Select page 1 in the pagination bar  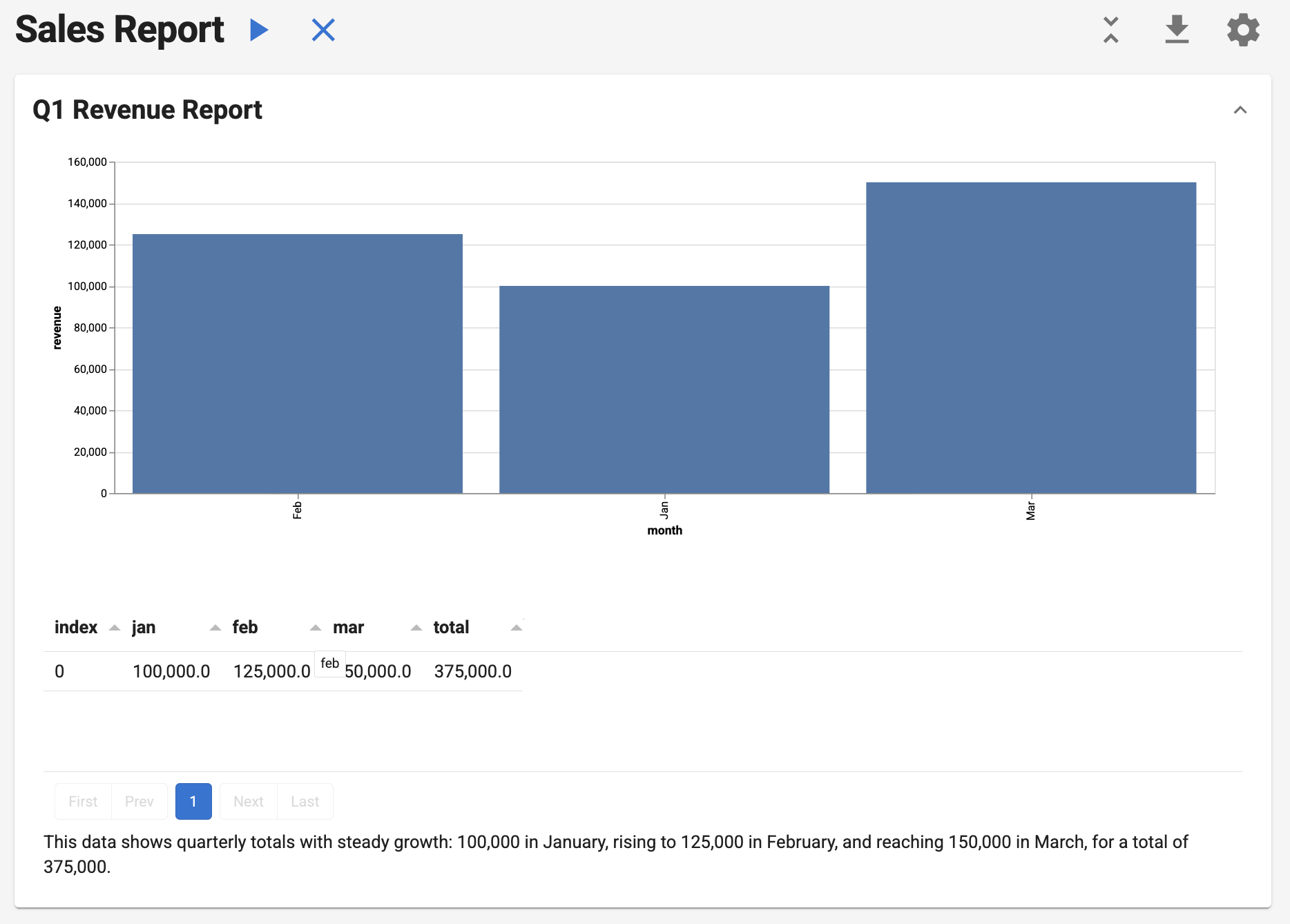(x=193, y=801)
